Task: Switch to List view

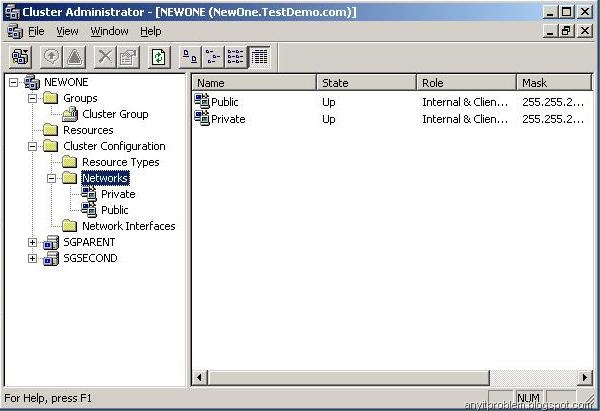Action: click(x=236, y=57)
